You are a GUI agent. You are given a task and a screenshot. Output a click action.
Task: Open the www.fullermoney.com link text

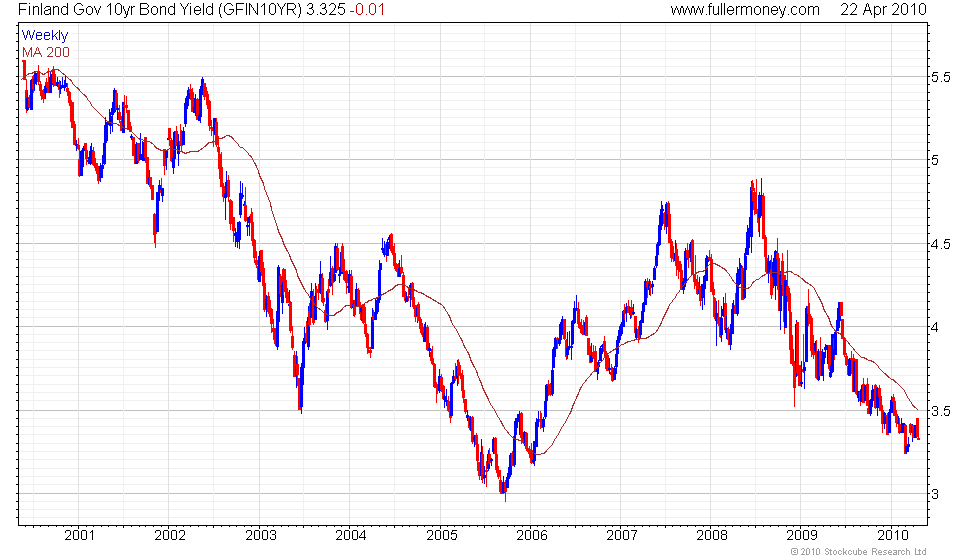tap(745, 10)
